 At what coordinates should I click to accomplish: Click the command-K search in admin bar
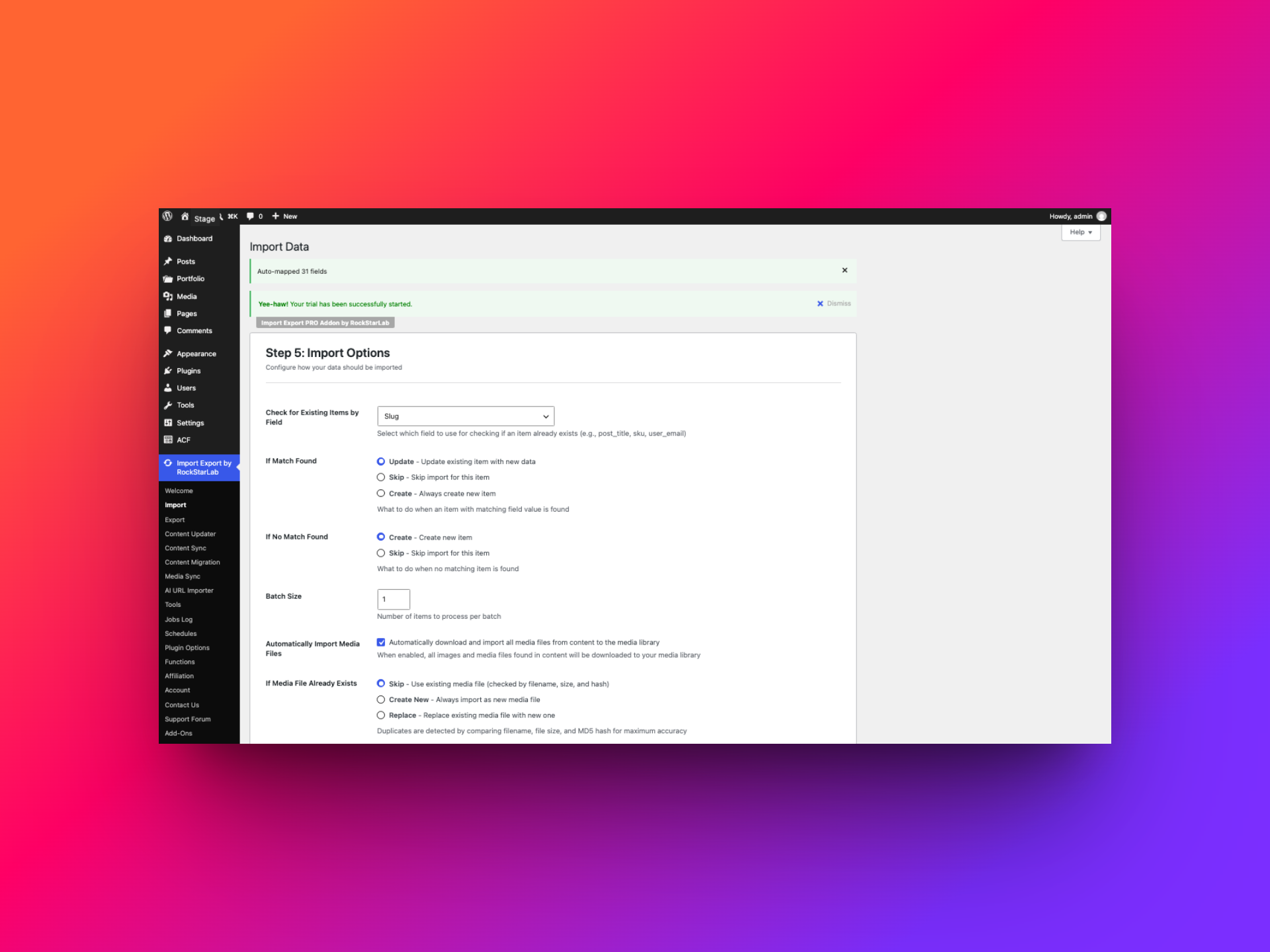tap(229, 216)
